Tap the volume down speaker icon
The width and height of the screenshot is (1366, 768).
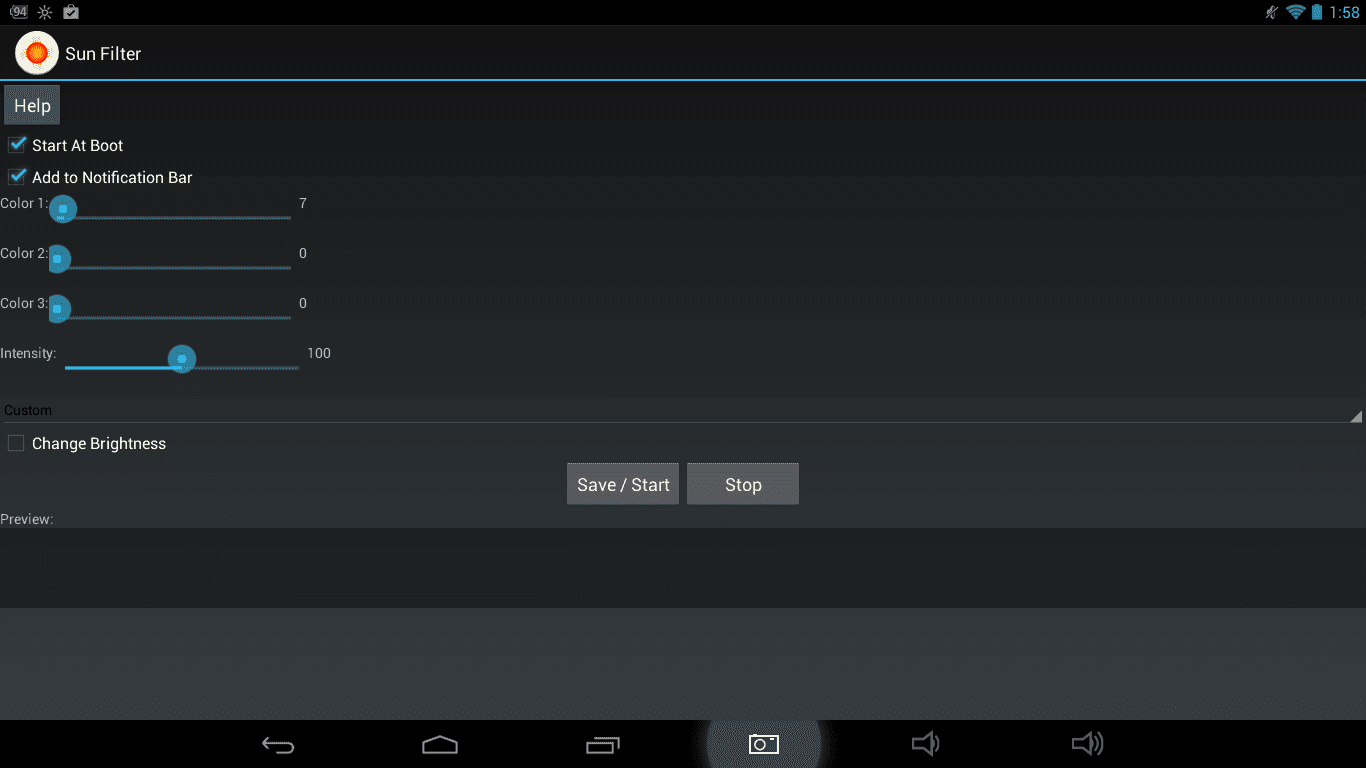[926, 743]
